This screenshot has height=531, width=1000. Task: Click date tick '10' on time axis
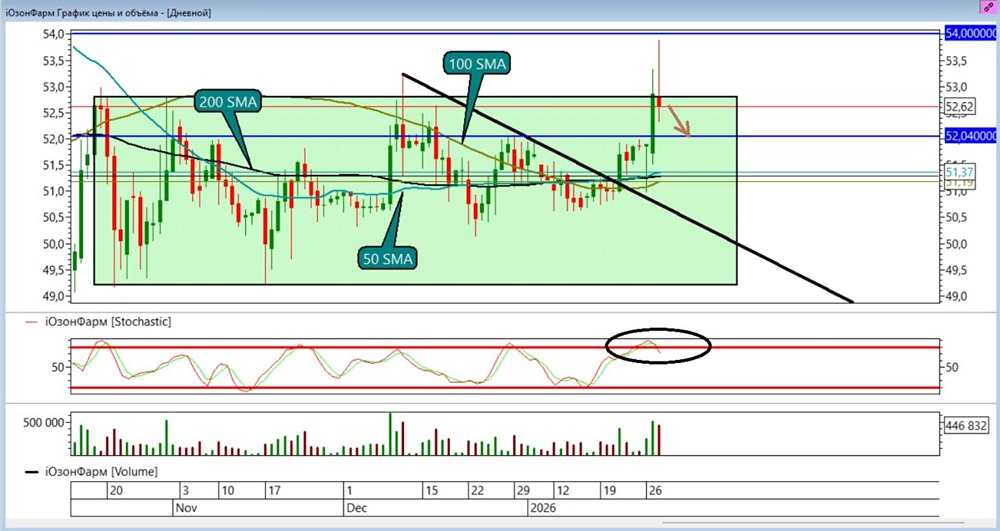point(228,491)
